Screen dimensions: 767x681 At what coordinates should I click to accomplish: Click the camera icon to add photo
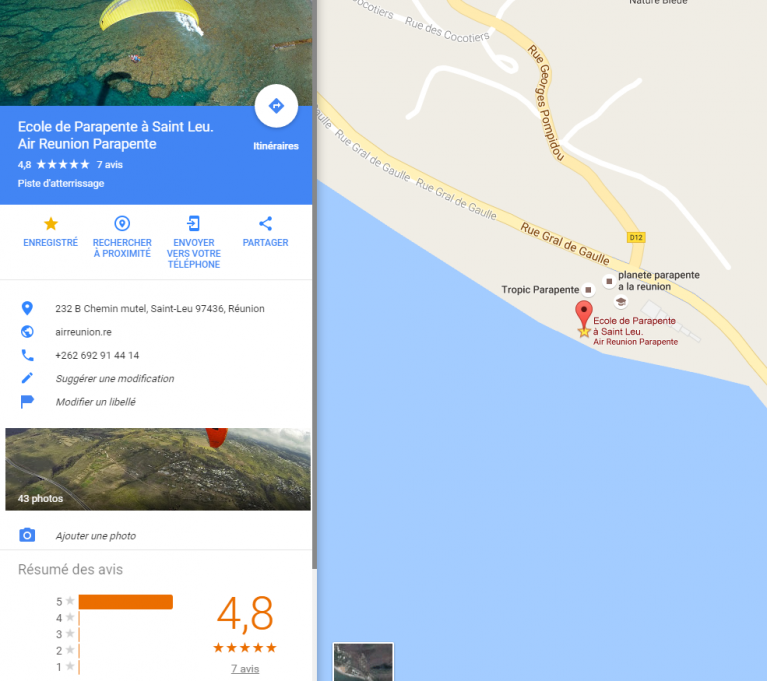27,535
